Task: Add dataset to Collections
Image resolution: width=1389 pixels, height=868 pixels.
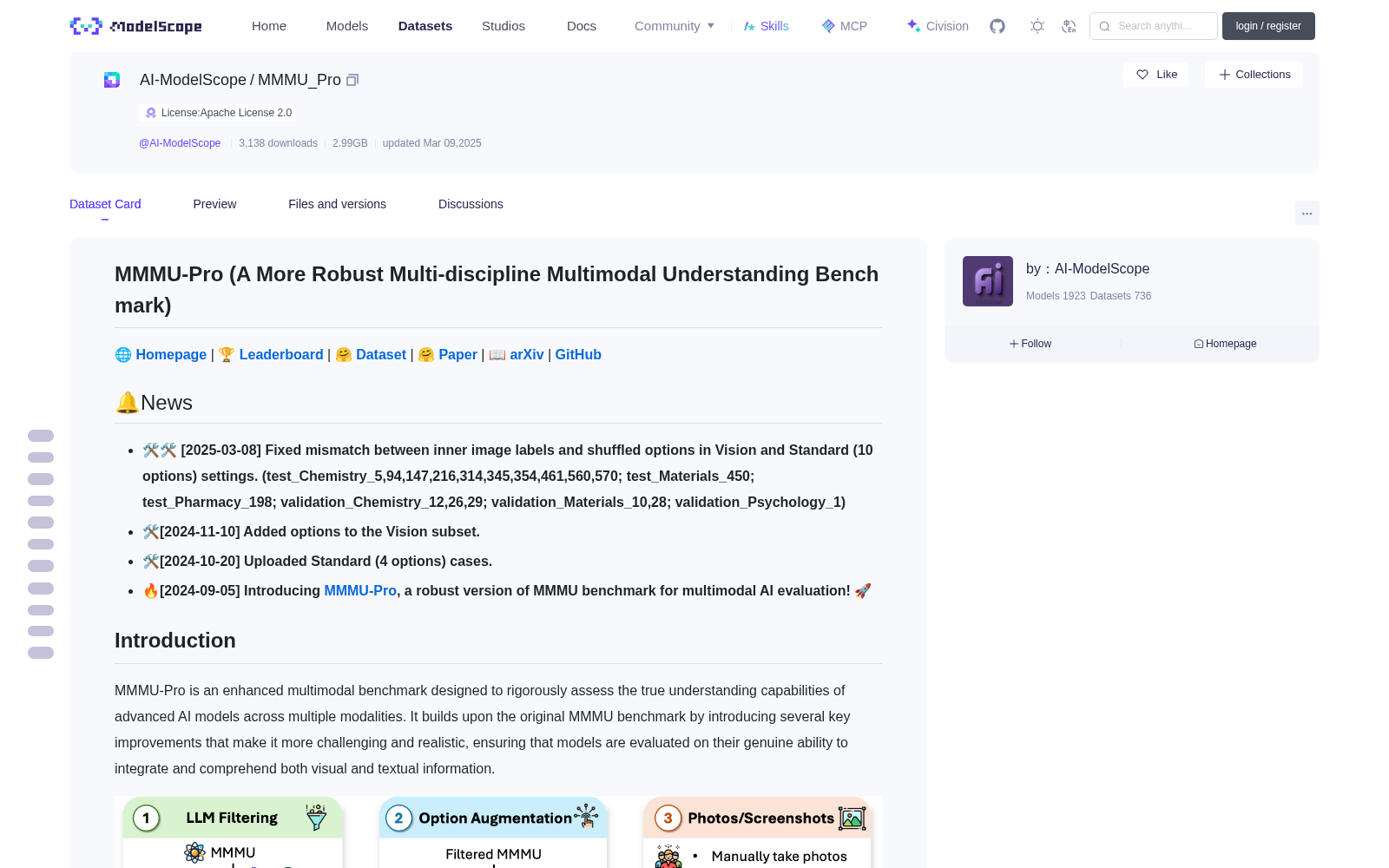Action: (1254, 75)
